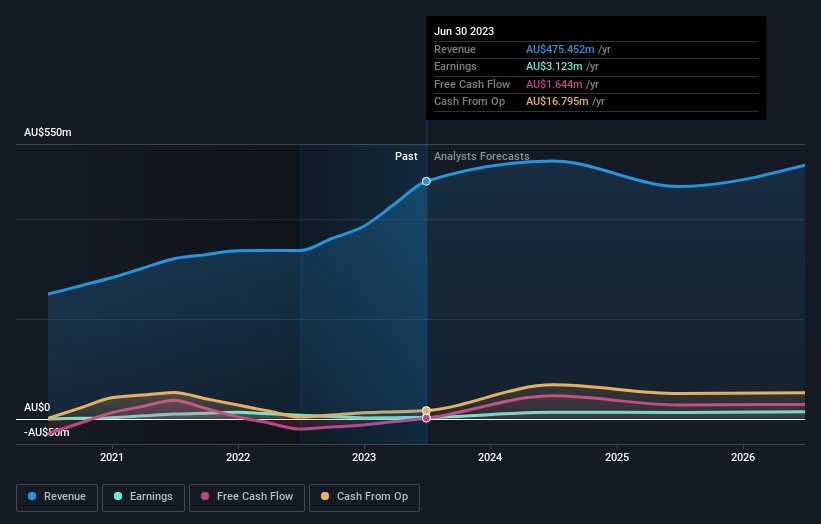Click the Analysts Forecasts label

pos(482,156)
